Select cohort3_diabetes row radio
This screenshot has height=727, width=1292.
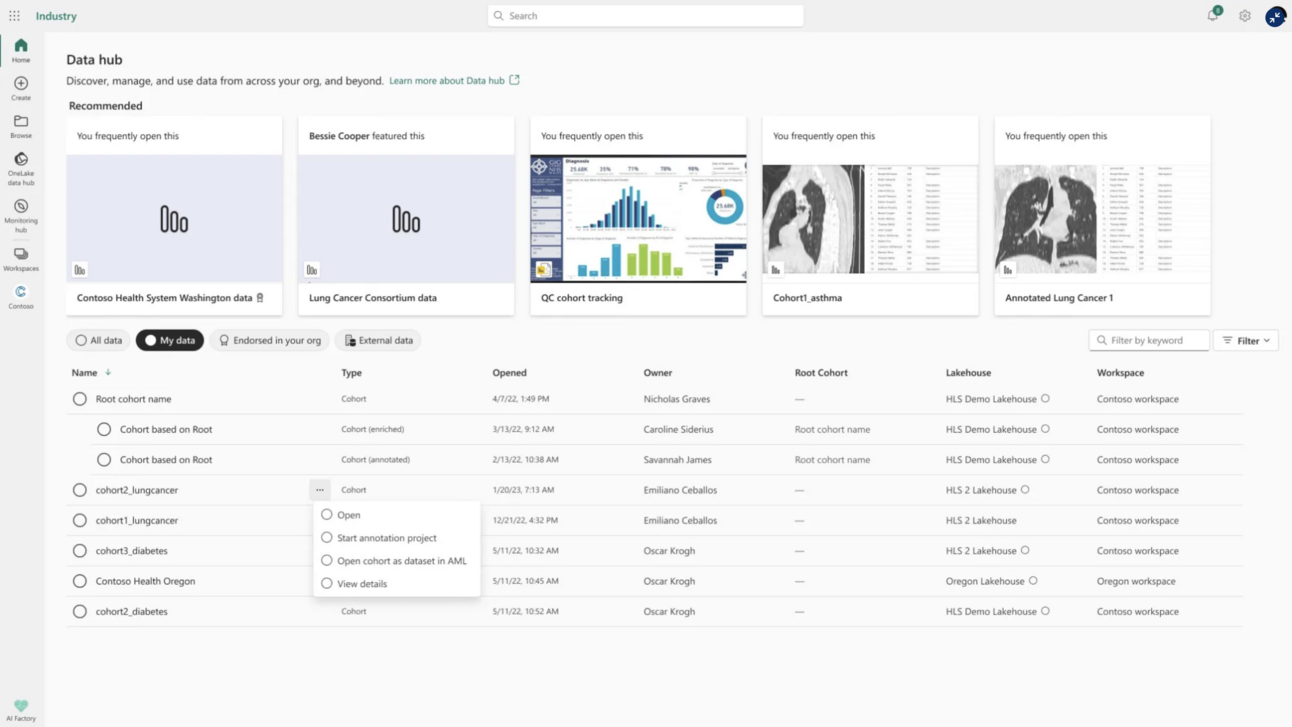(80, 551)
